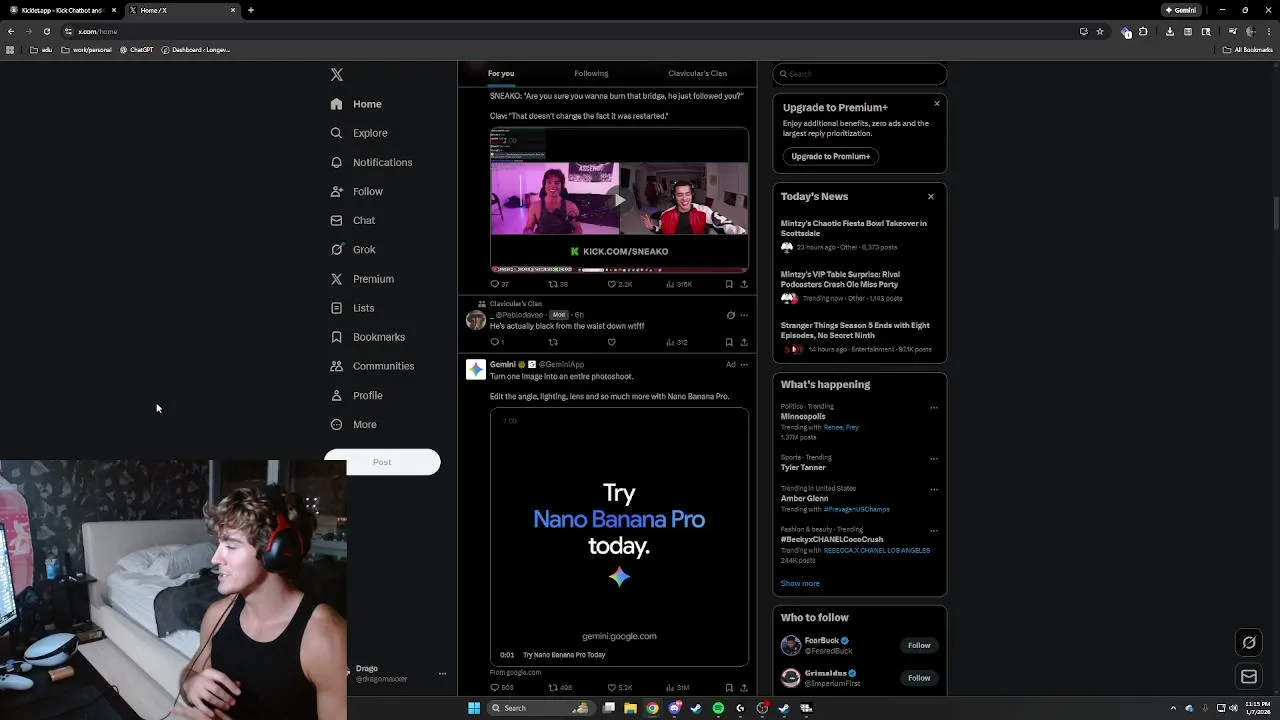This screenshot has width=1280, height=720.
Task: Close the Upgrade to Premium+ card
Action: point(937,103)
